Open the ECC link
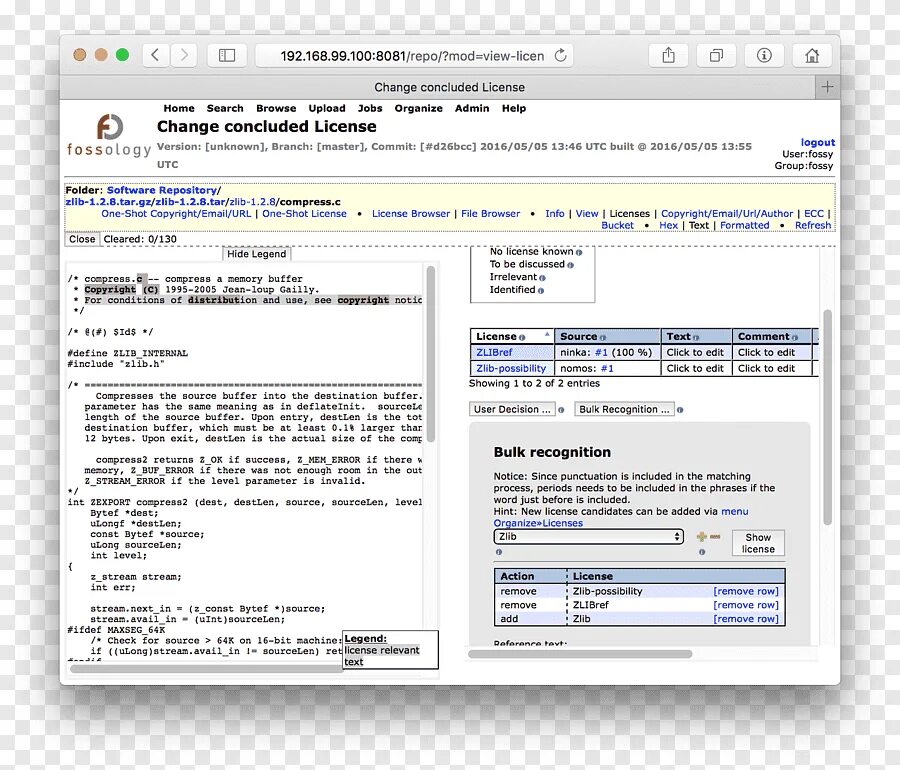The width and height of the screenshot is (900, 770). (814, 213)
